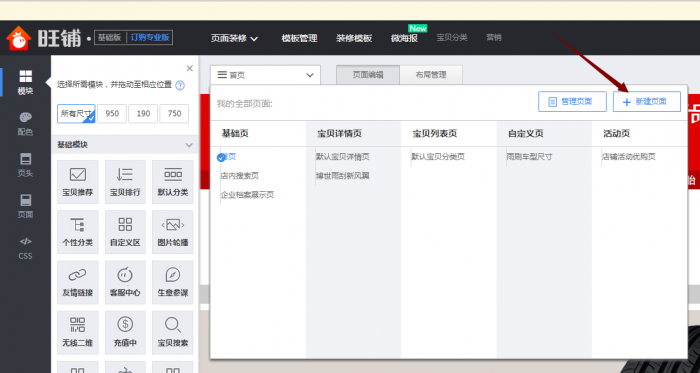Click the 基础版 version label
Screen dimensions: 700x373
coord(110,38)
